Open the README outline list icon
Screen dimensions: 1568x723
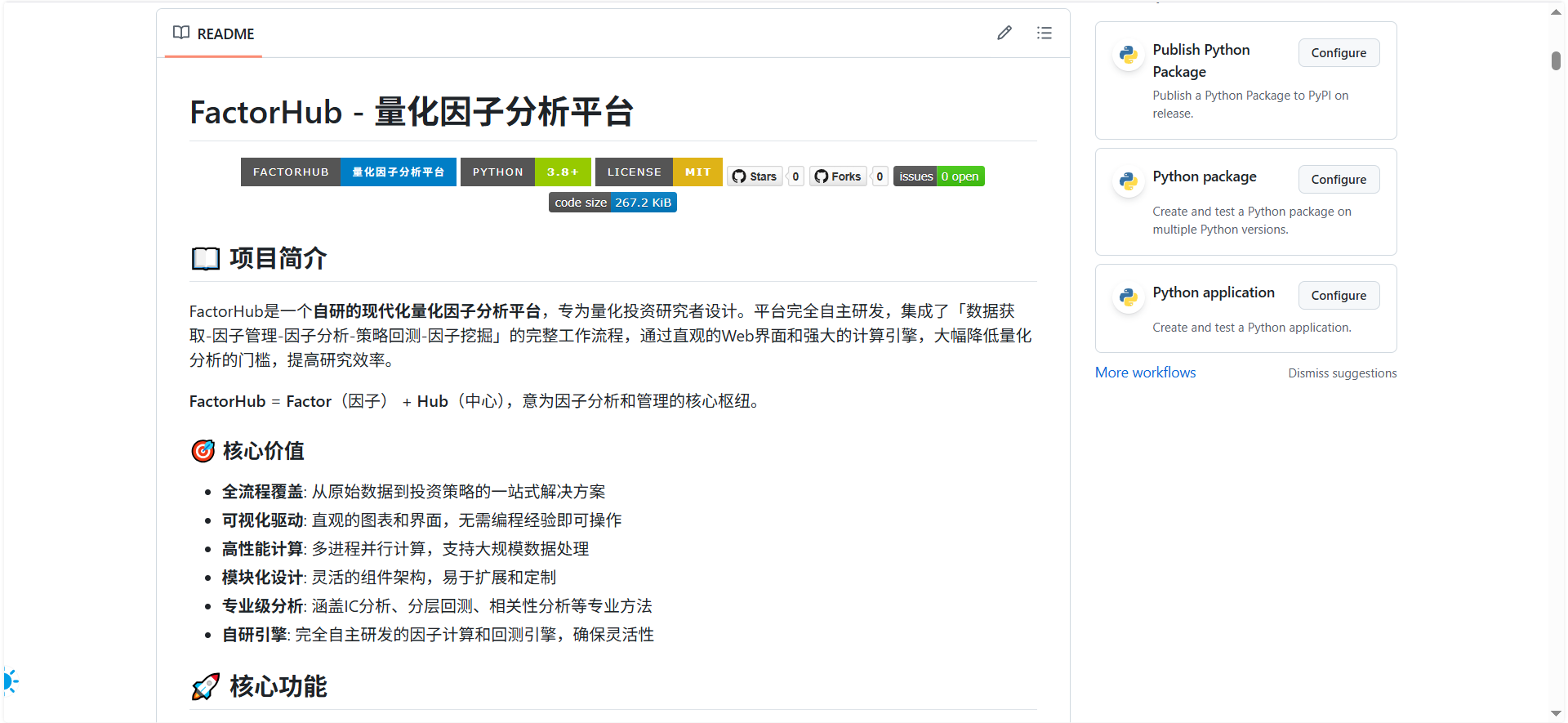(1044, 33)
